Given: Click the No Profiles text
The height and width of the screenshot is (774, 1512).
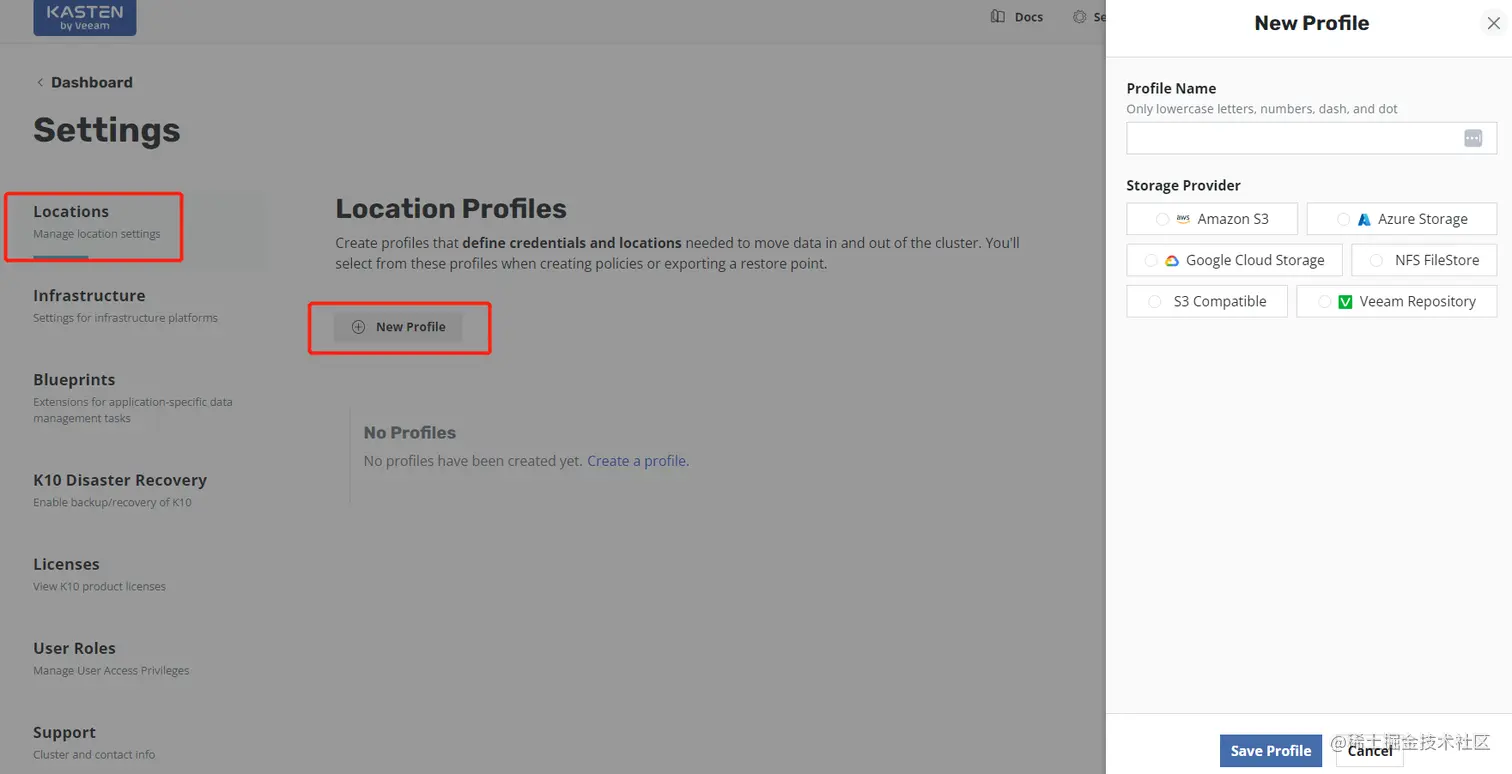Looking at the screenshot, I should pyautogui.click(x=410, y=433).
